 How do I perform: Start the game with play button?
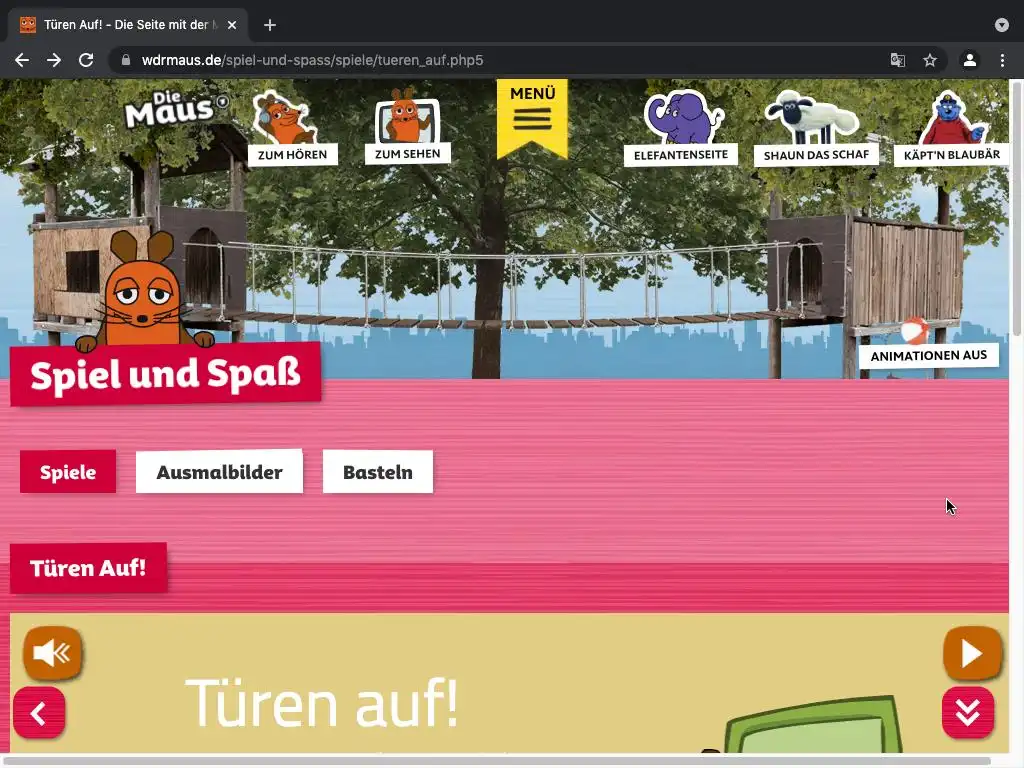(x=972, y=652)
